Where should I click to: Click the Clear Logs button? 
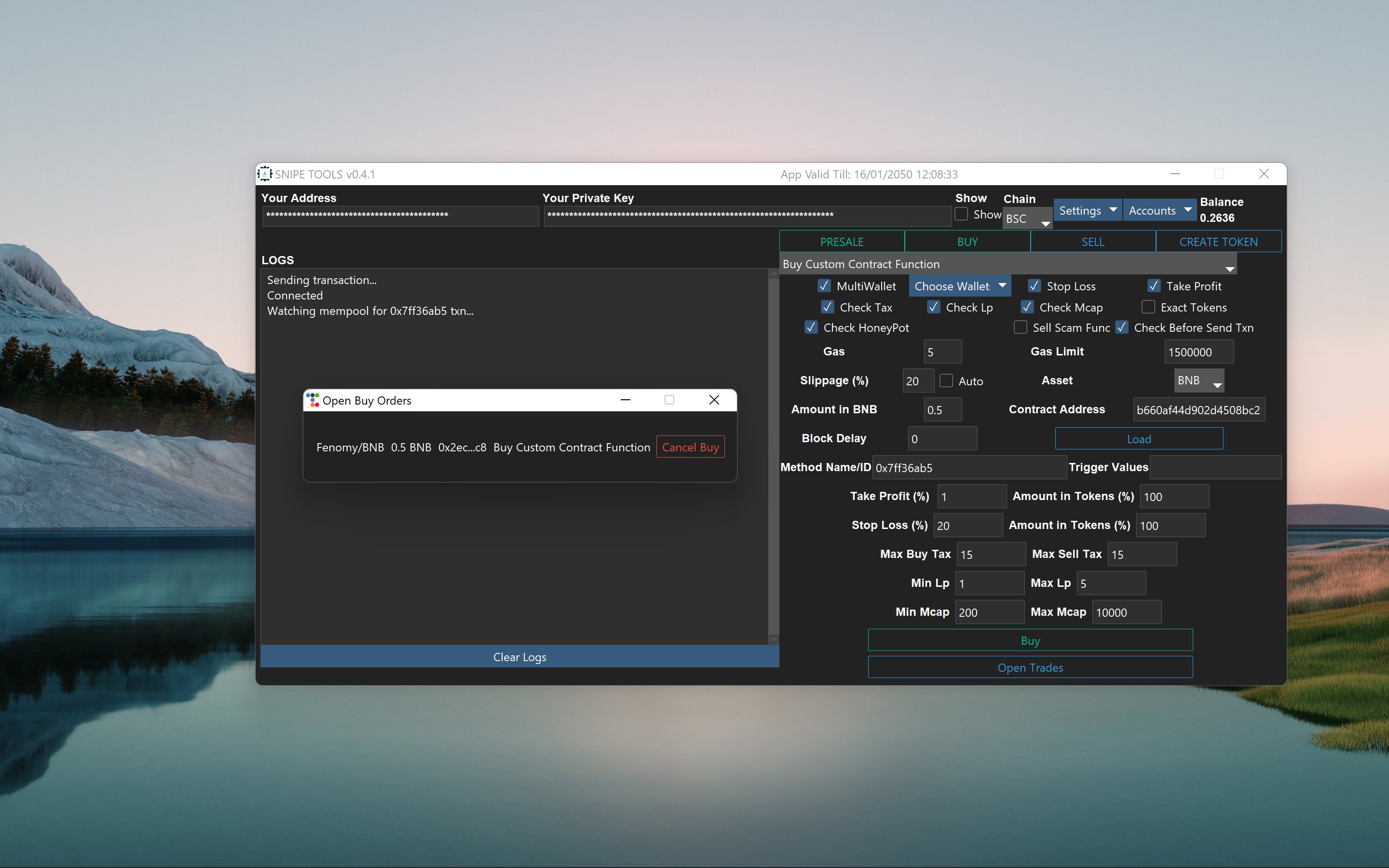pos(519,657)
